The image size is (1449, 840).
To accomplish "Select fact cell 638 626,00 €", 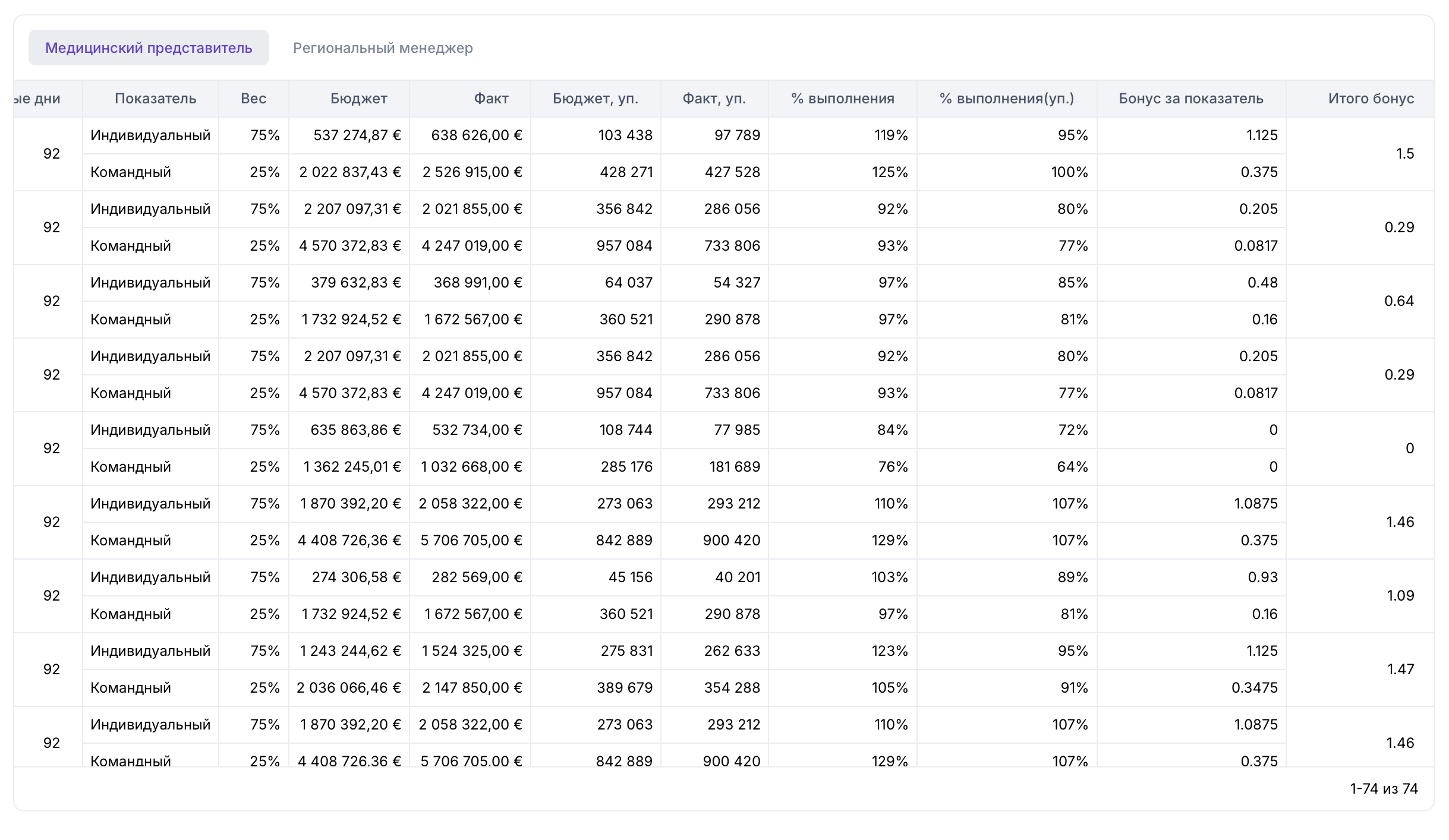I will coord(476,135).
